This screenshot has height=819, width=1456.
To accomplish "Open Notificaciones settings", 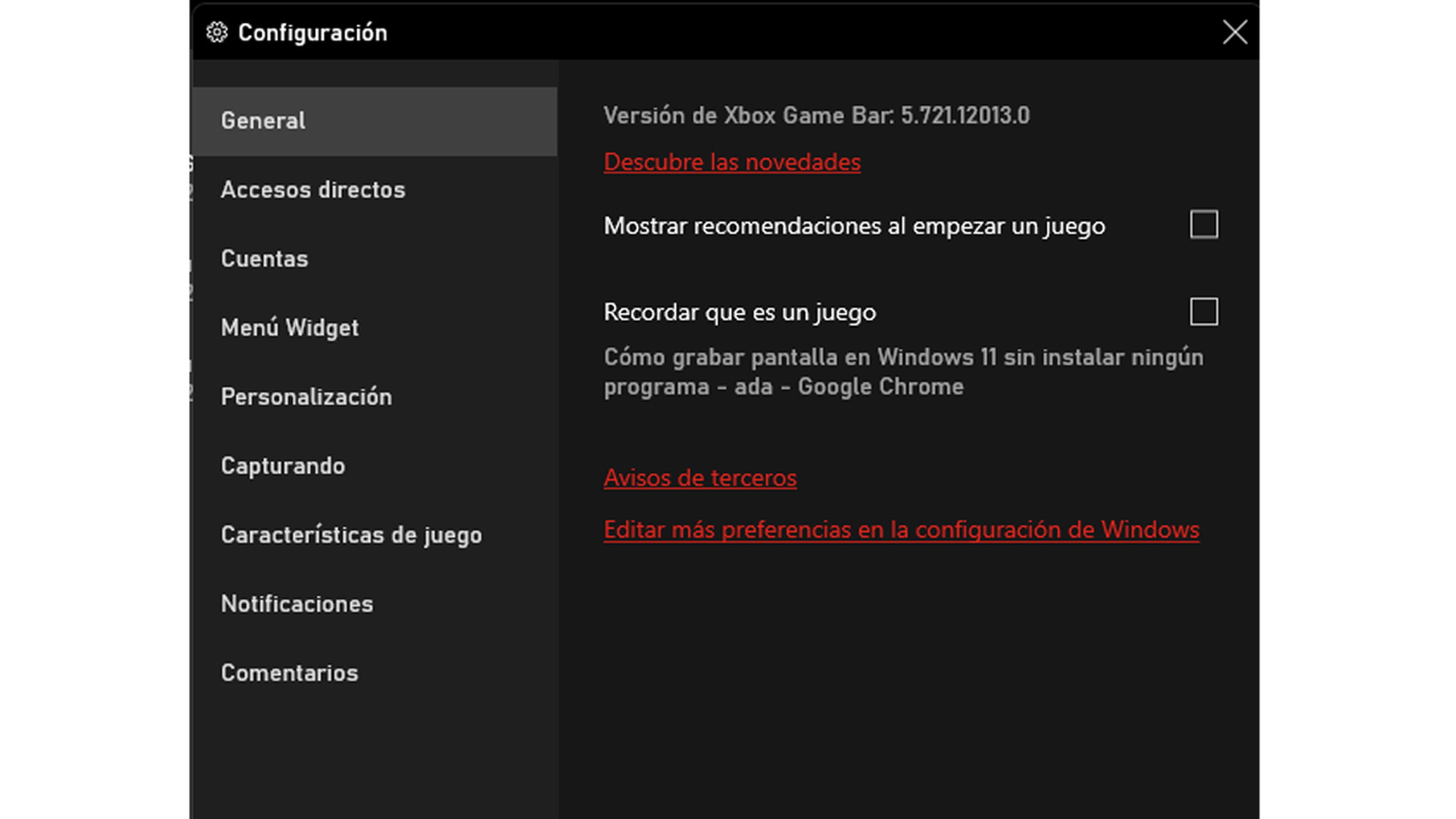I will click(x=374, y=604).
